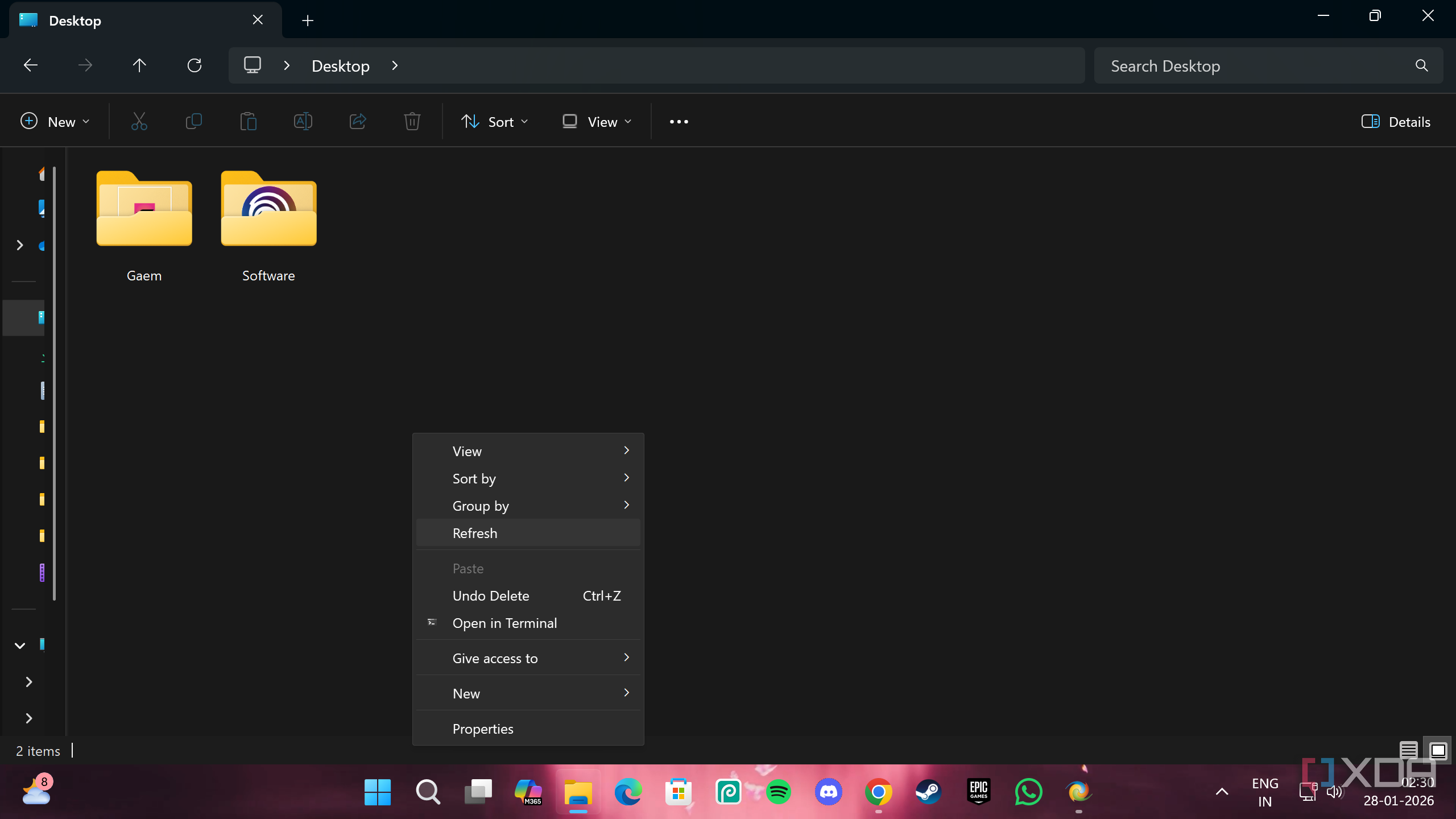Select the Gaem folder
Image resolution: width=1456 pixels, height=819 pixels.
click(144, 226)
